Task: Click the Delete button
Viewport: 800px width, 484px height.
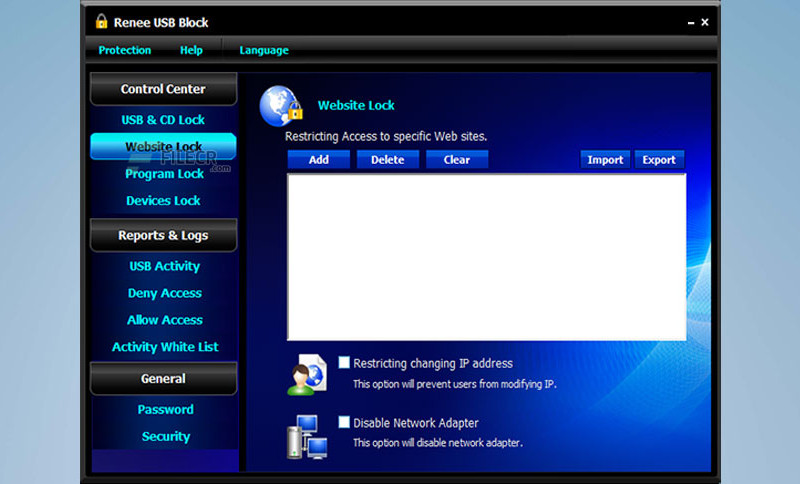Action: tap(388, 160)
